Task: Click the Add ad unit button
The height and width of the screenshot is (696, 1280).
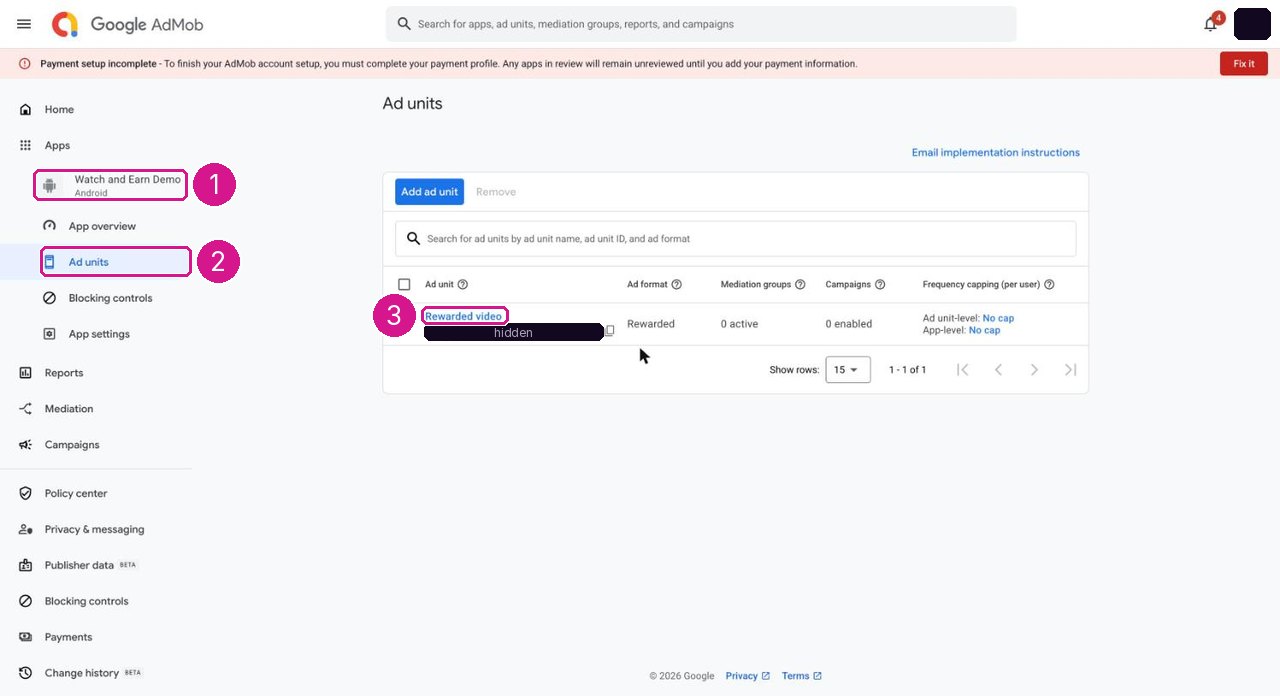Action: pos(429,192)
